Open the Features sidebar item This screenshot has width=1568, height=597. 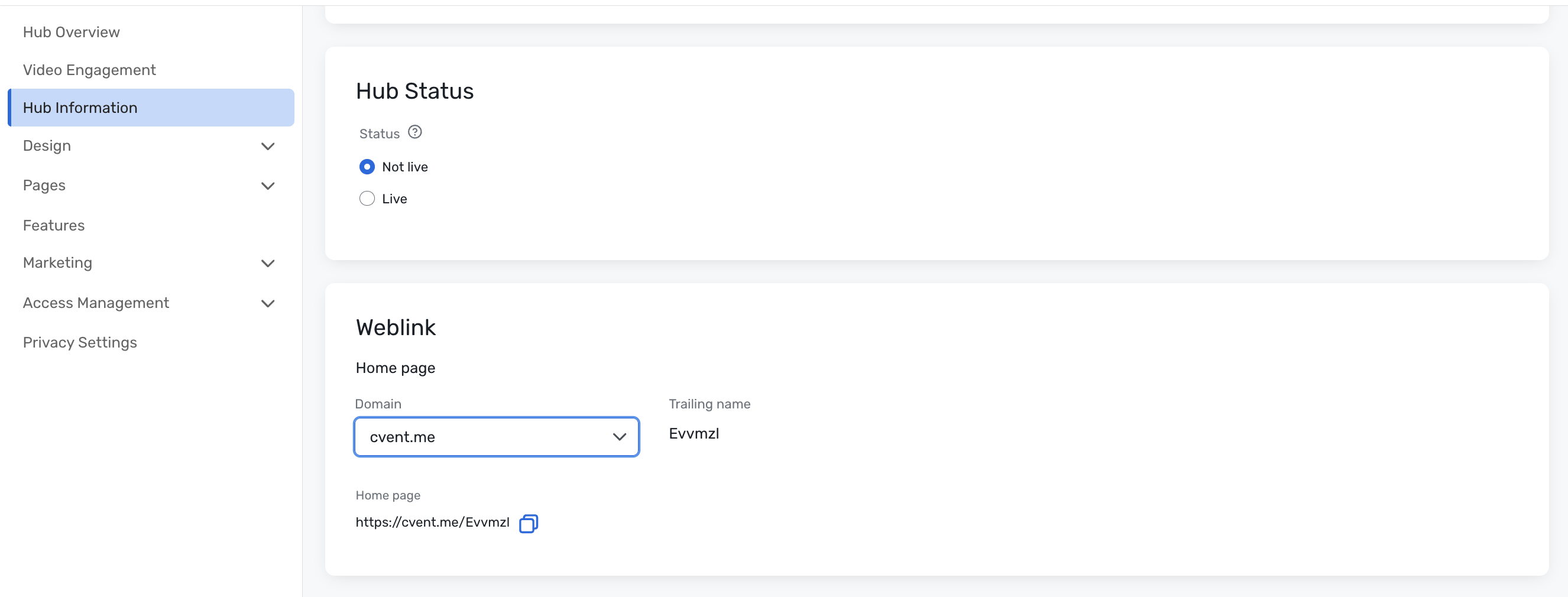(54, 225)
